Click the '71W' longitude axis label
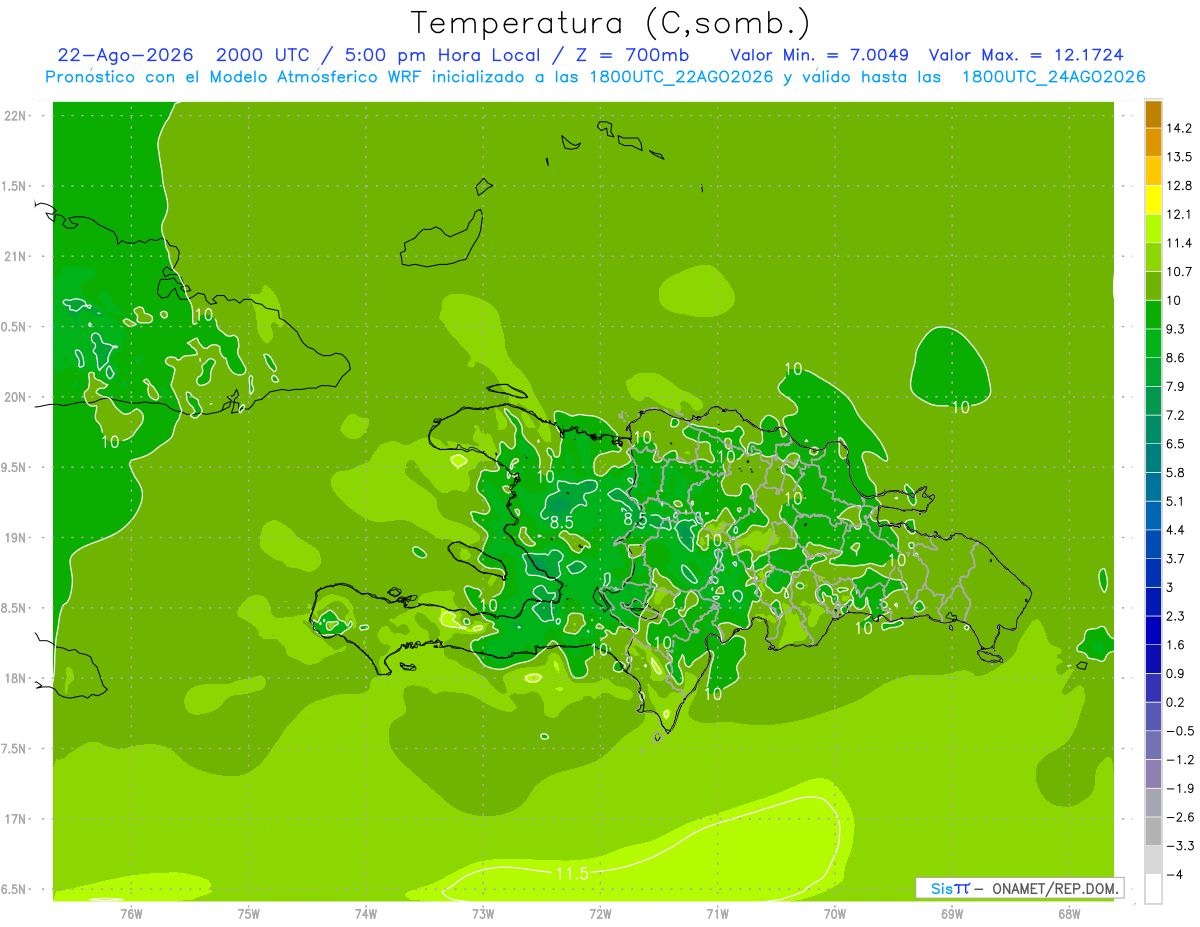The height and width of the screenshot is (927, 1200). point(717,914)
